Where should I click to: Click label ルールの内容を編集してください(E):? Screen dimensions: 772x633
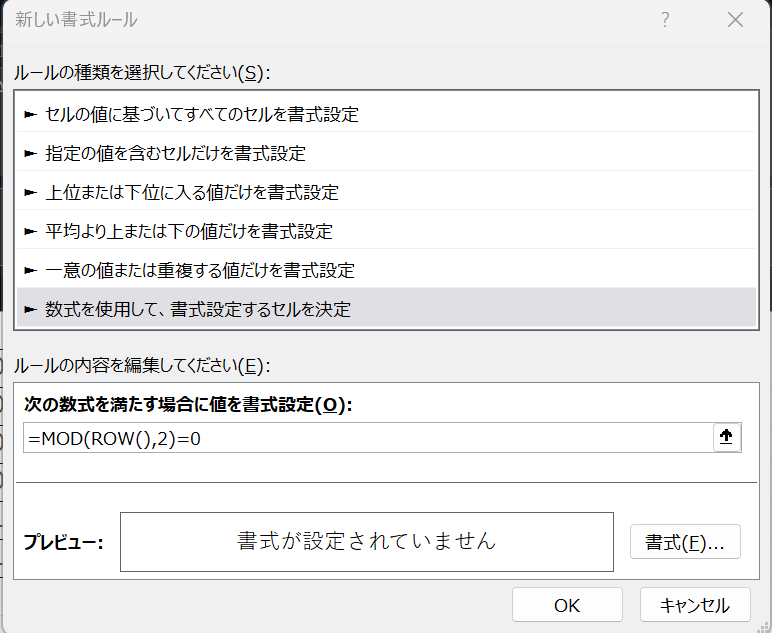[142, 366]
